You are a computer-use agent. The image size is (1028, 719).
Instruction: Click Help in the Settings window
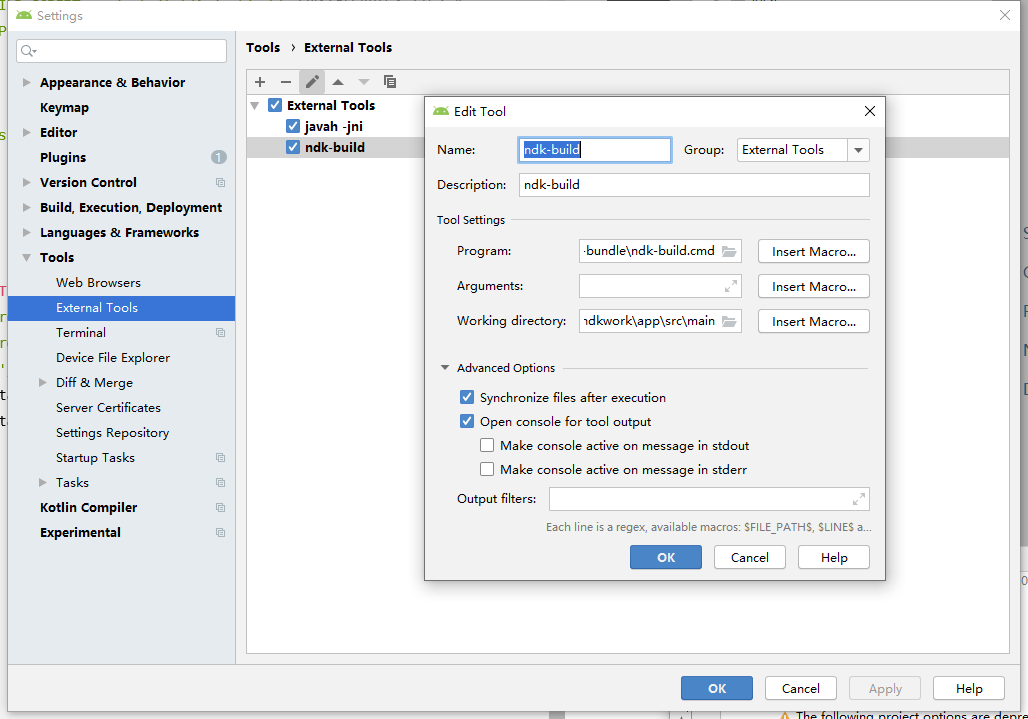[x=969, y=688]
